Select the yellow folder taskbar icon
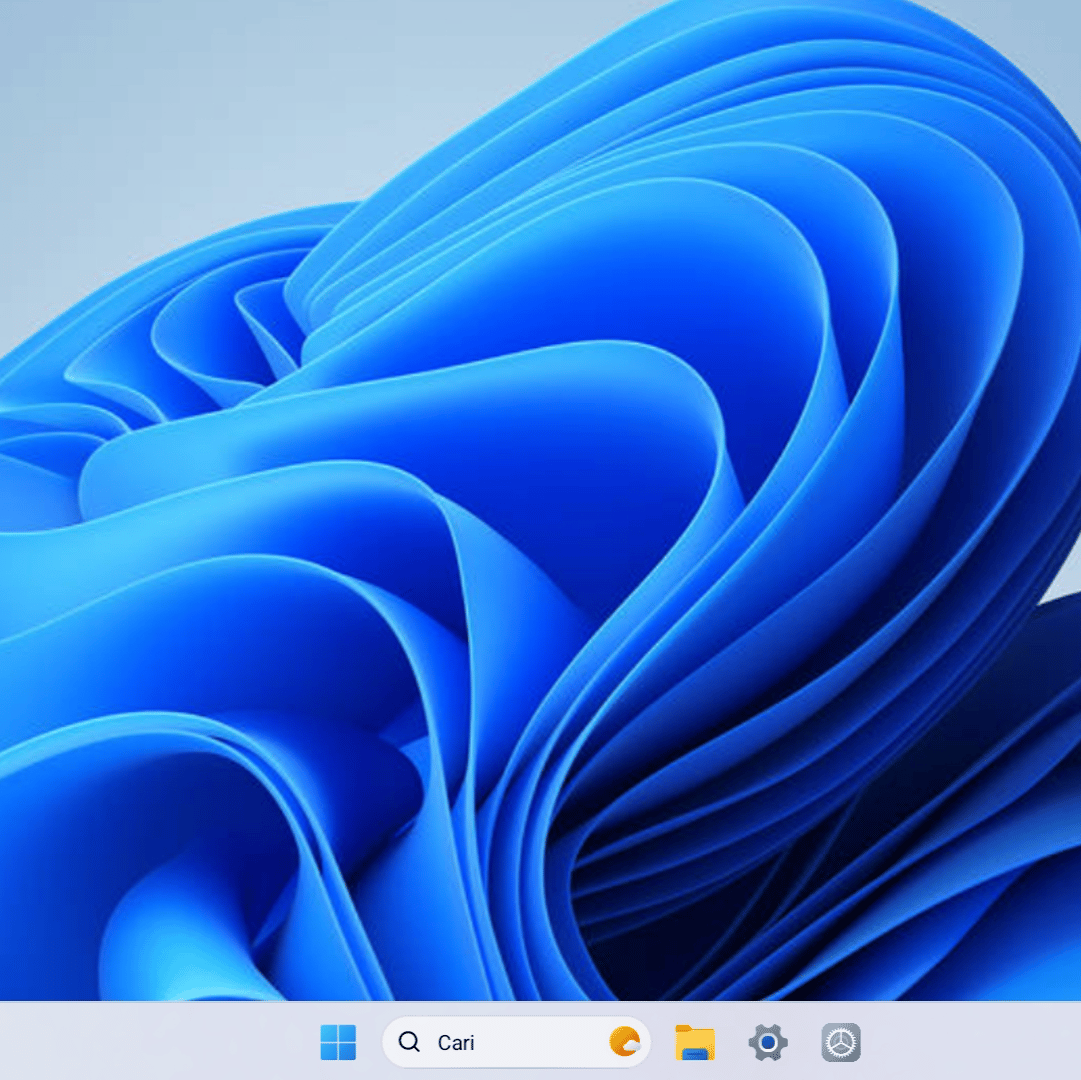This screenshot has height=1080, width=1081. [x=694, y=1041]
